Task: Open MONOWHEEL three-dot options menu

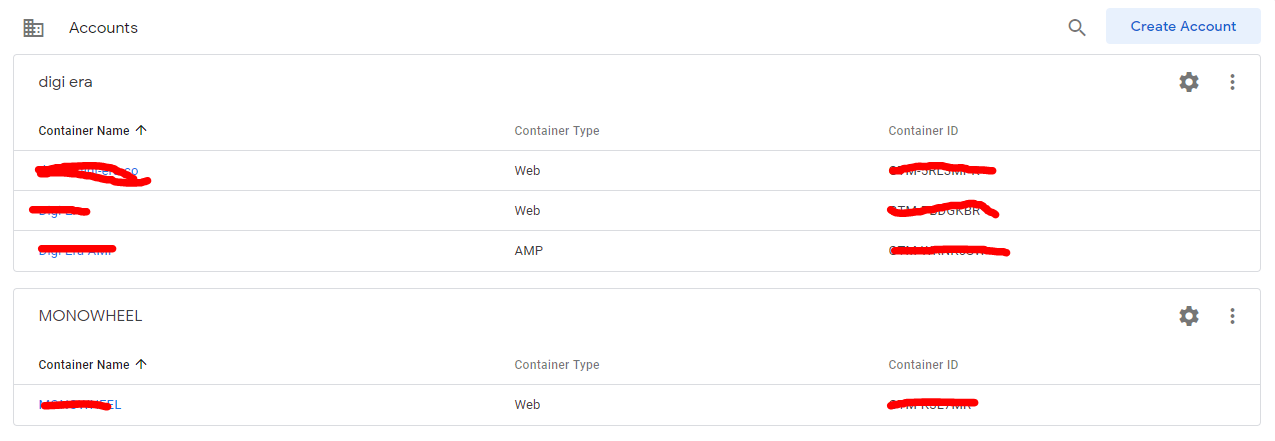Action: tap(1232, 316)
